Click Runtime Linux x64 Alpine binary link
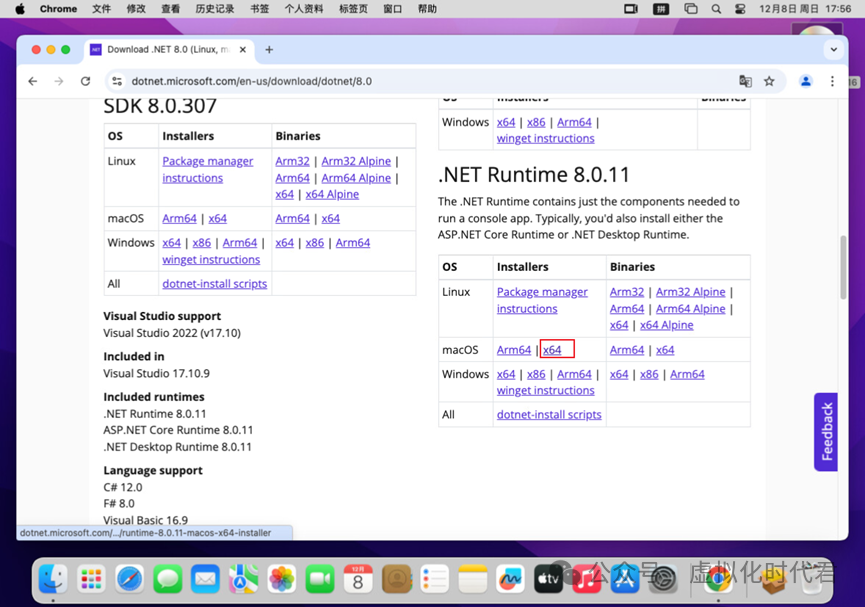The image size is (865, 607). [666, 325]
